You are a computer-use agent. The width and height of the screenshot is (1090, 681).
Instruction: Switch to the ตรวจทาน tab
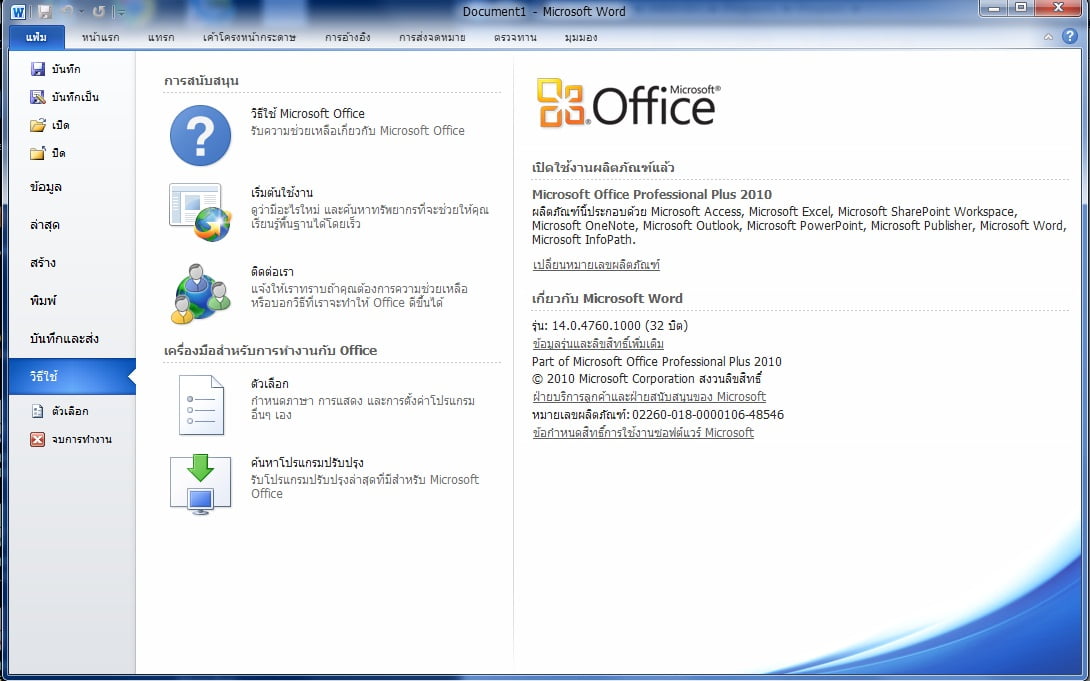(x=515, y=38)
